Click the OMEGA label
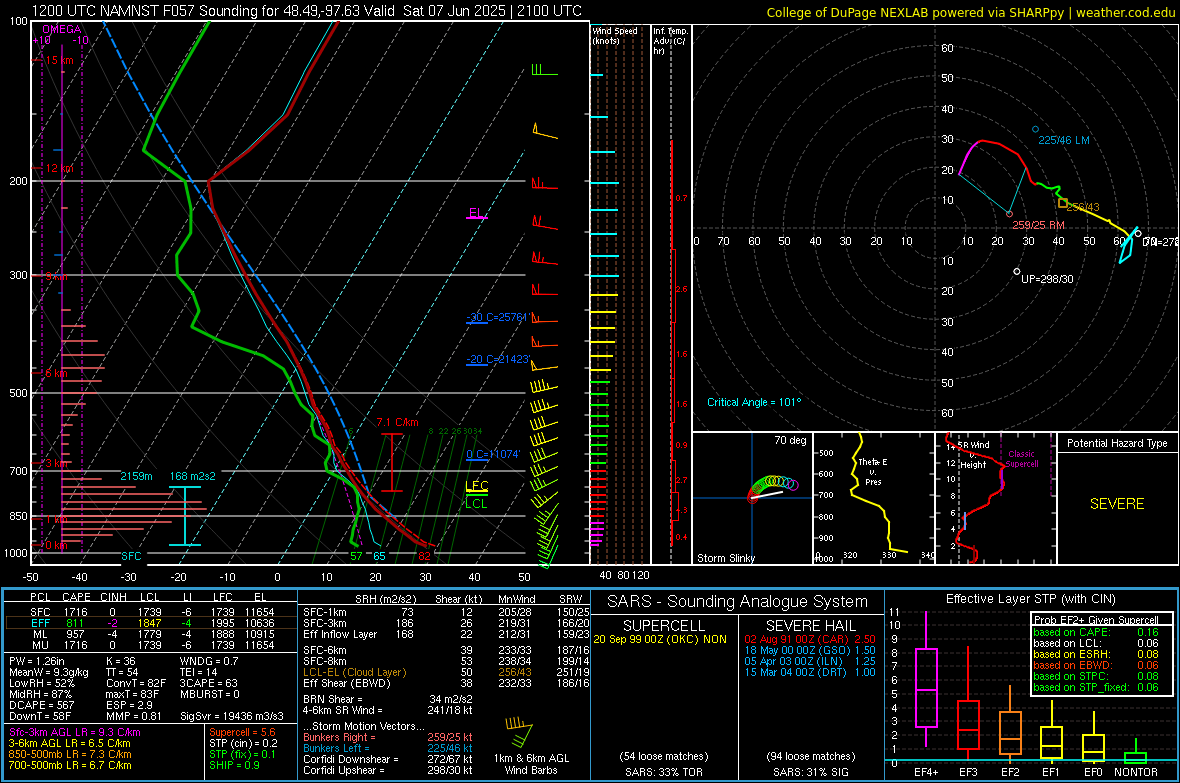The image size is (1180, 783). [62, 29]
